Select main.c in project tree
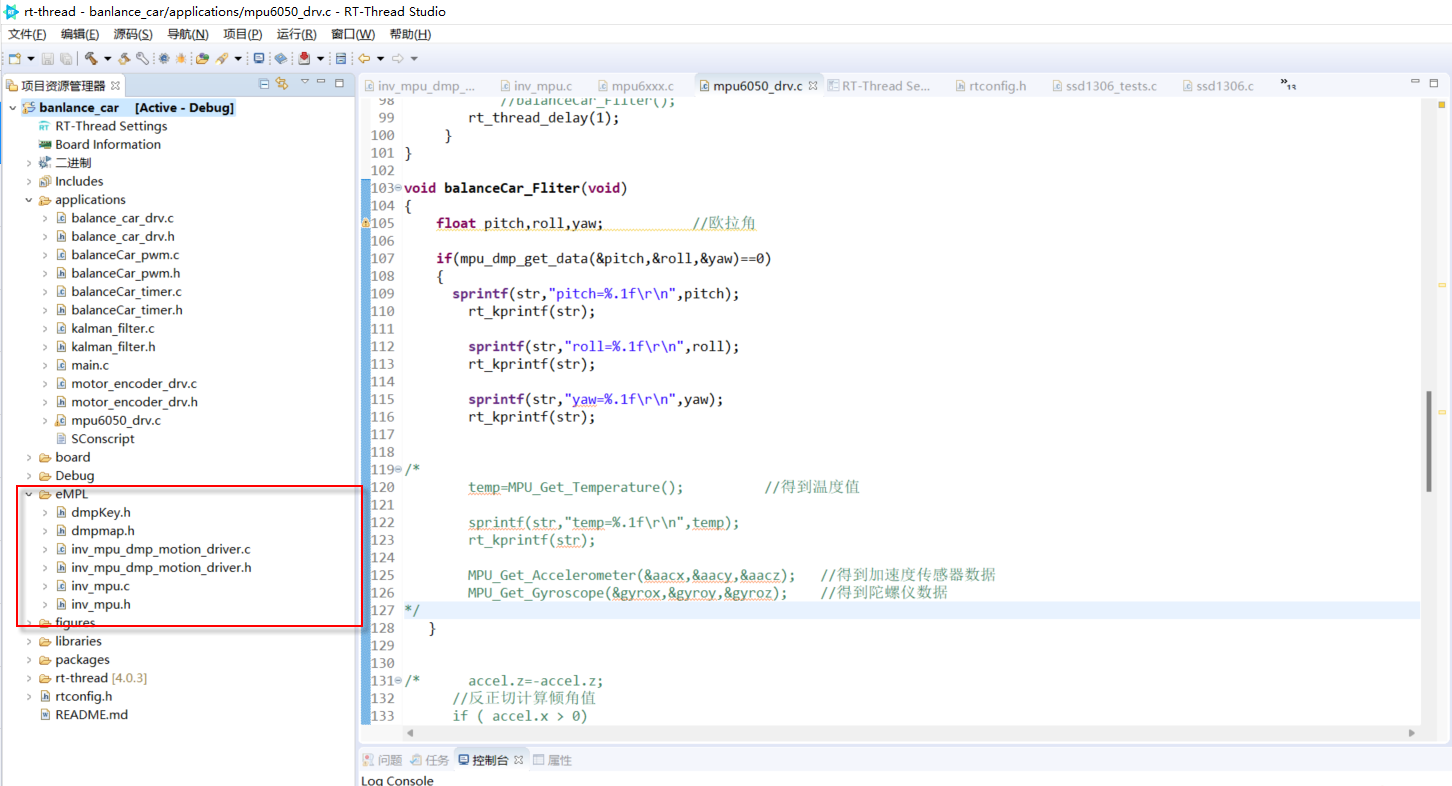Image resolution: width=1452 pixels, height=786 pixels. coord(81,365)
